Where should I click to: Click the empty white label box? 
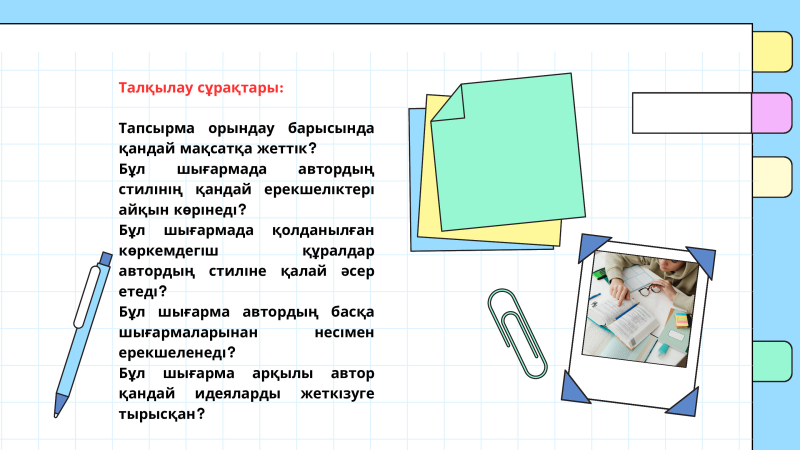[692, 113]
